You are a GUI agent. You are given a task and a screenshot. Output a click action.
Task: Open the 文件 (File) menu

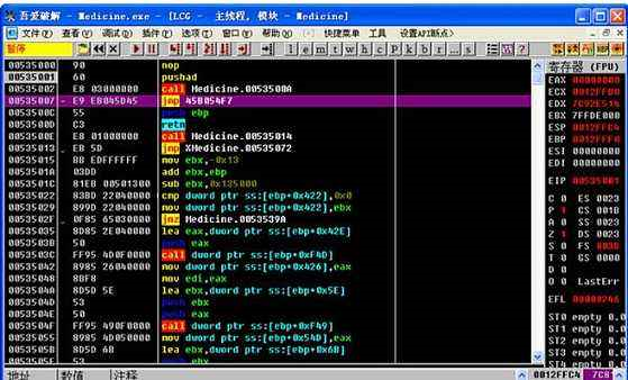36,33
